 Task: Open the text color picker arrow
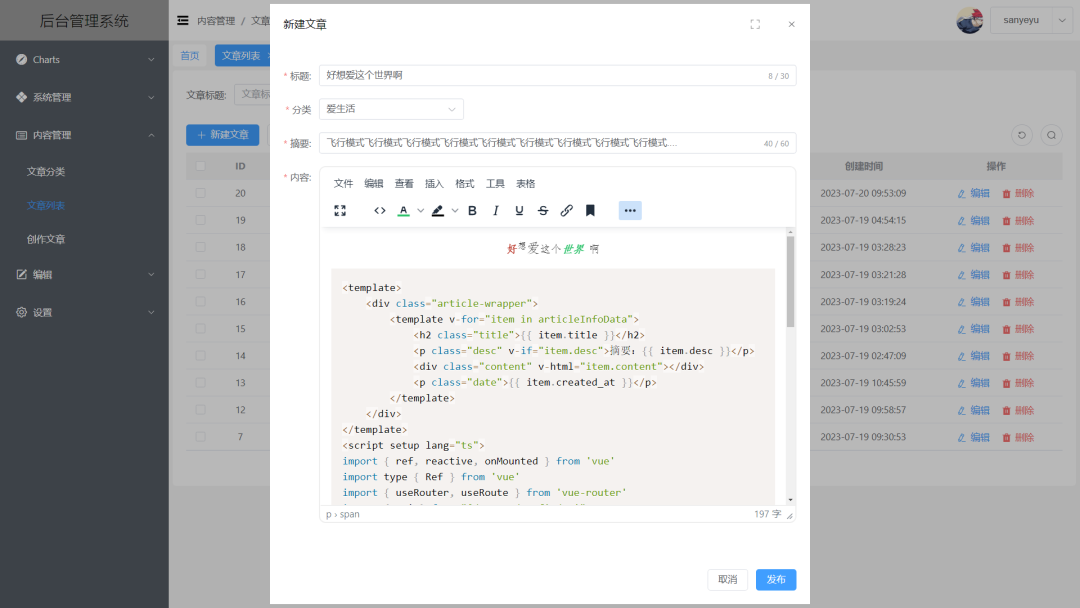pyautogui.click(x=421, y=210)
